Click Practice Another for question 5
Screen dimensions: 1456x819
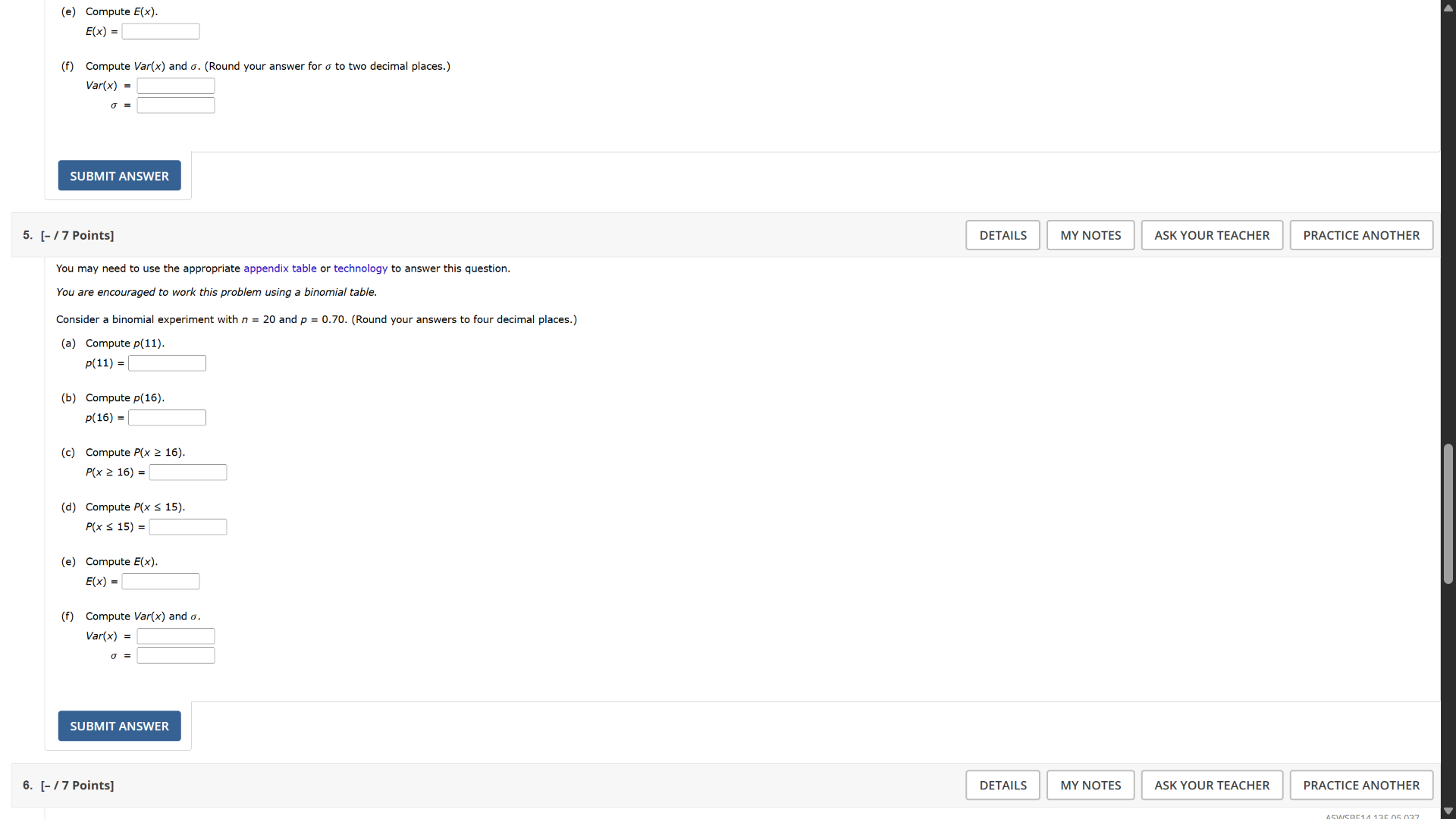[x=1360, y=235]
